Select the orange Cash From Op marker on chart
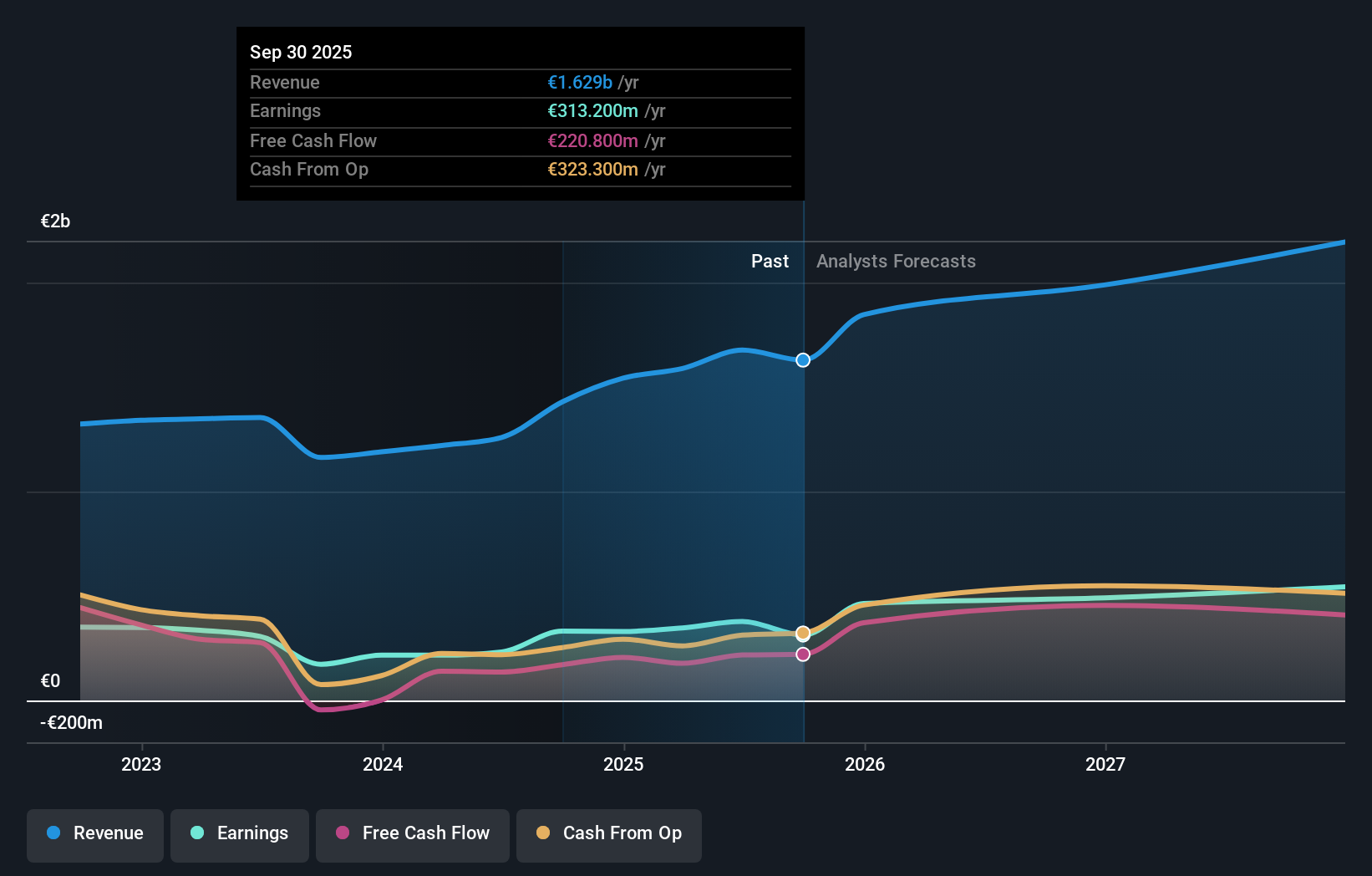 click(802, 633)
